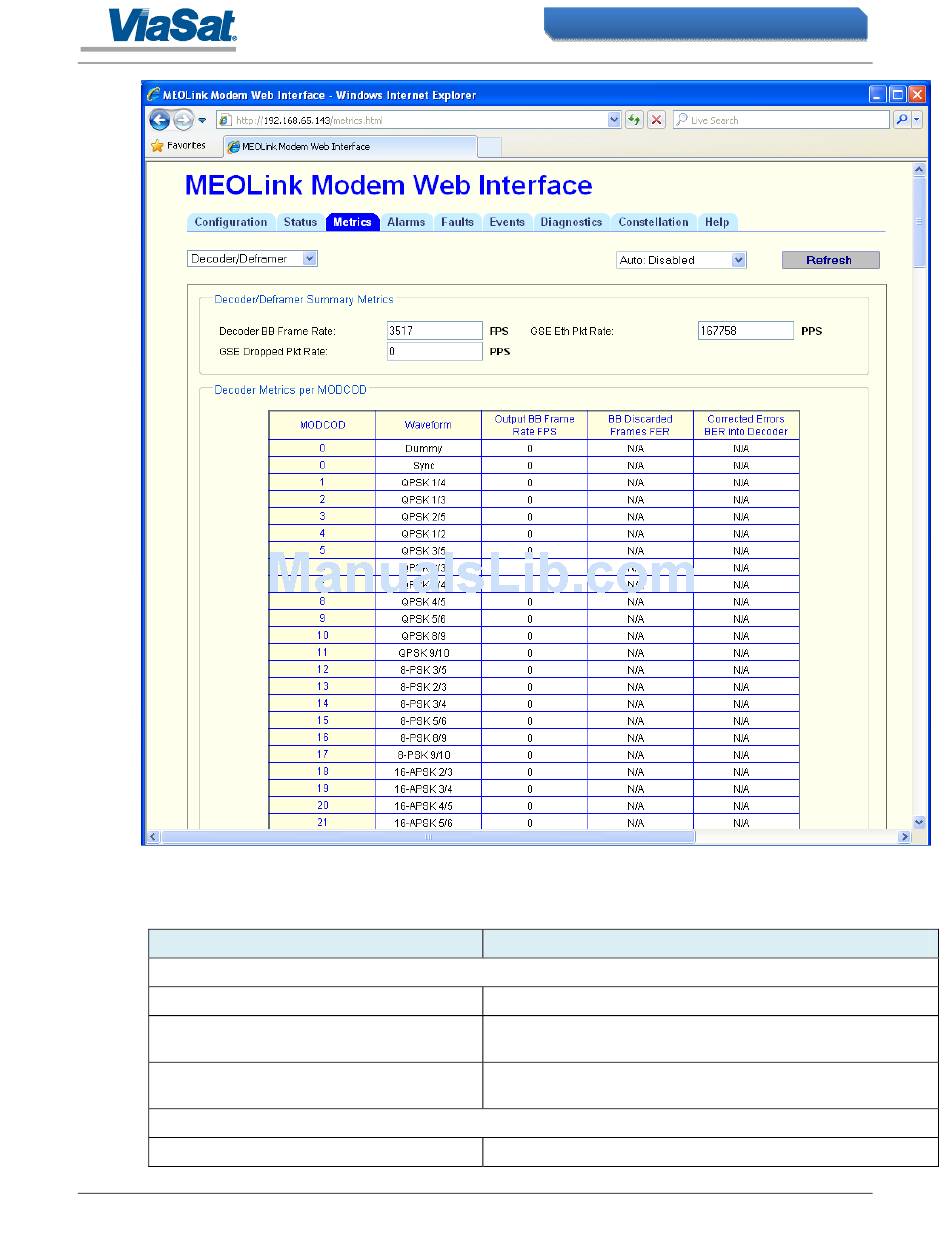Image resolution: width=950 pixels, height=1254 pixels.
Task: Select the MEOLink Modem Web Interface browser tab
Action: click(349, 146)
